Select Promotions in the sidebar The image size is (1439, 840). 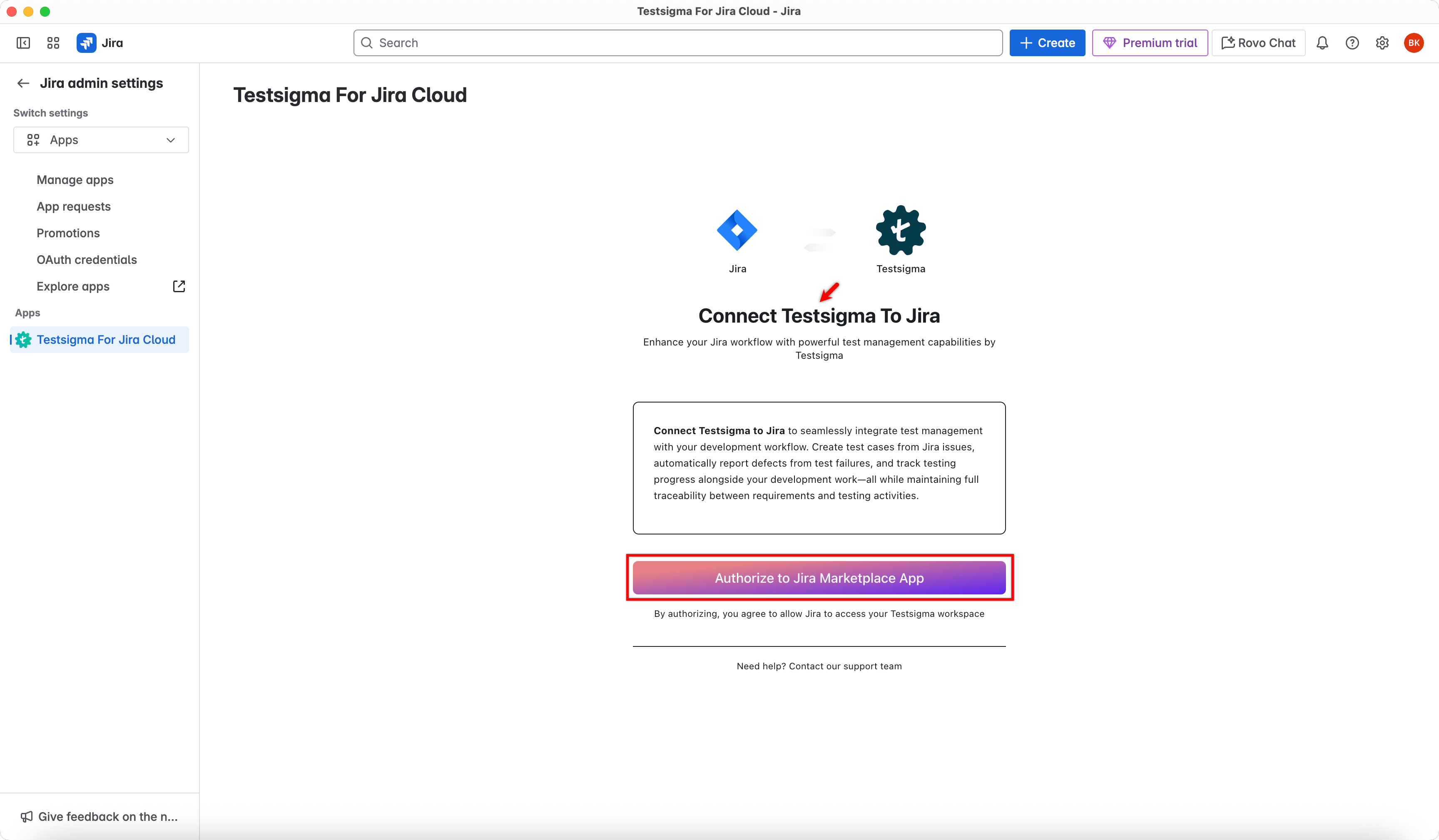67,233
